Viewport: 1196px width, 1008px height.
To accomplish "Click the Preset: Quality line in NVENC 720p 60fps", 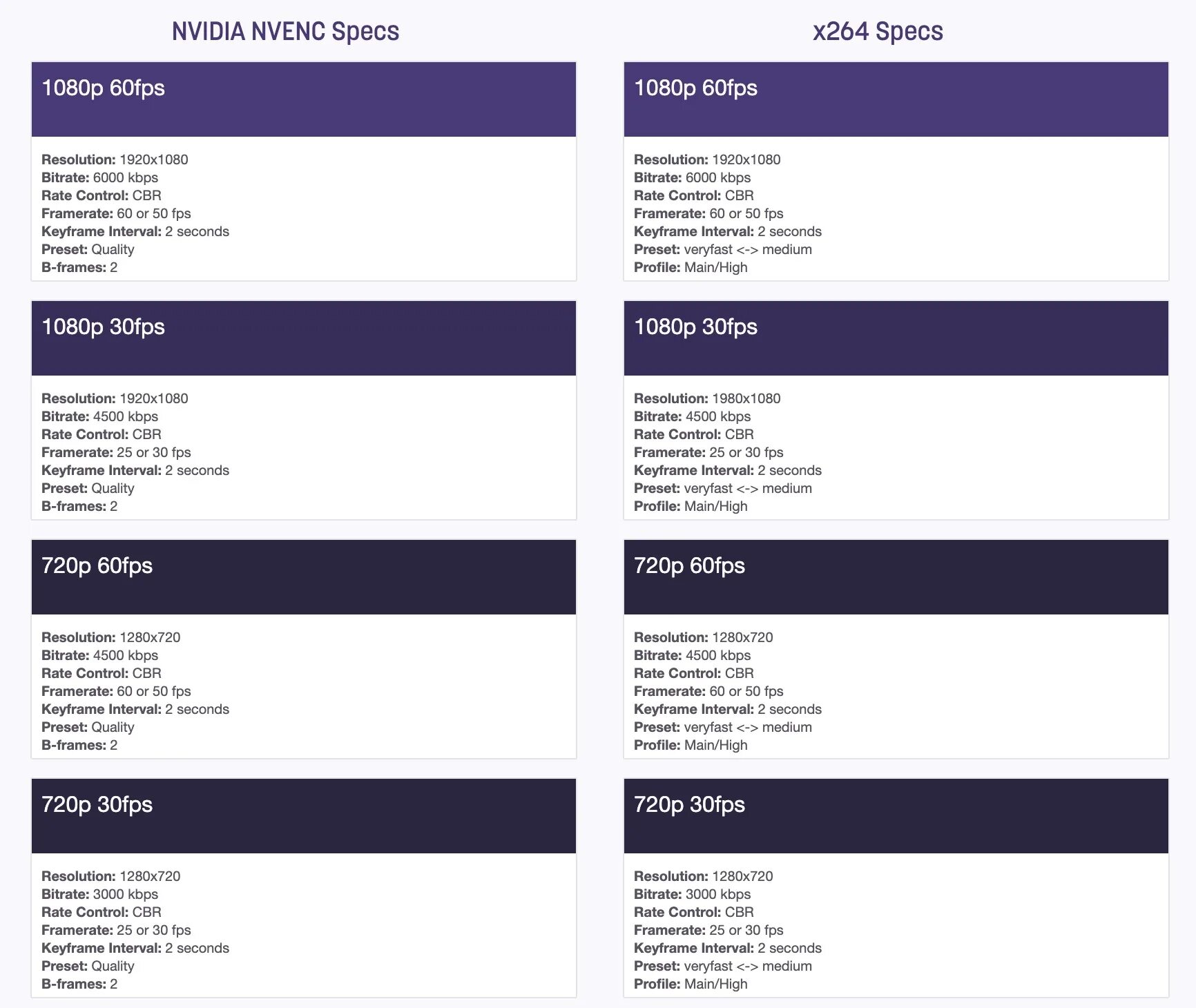I will tap(88, 727).
